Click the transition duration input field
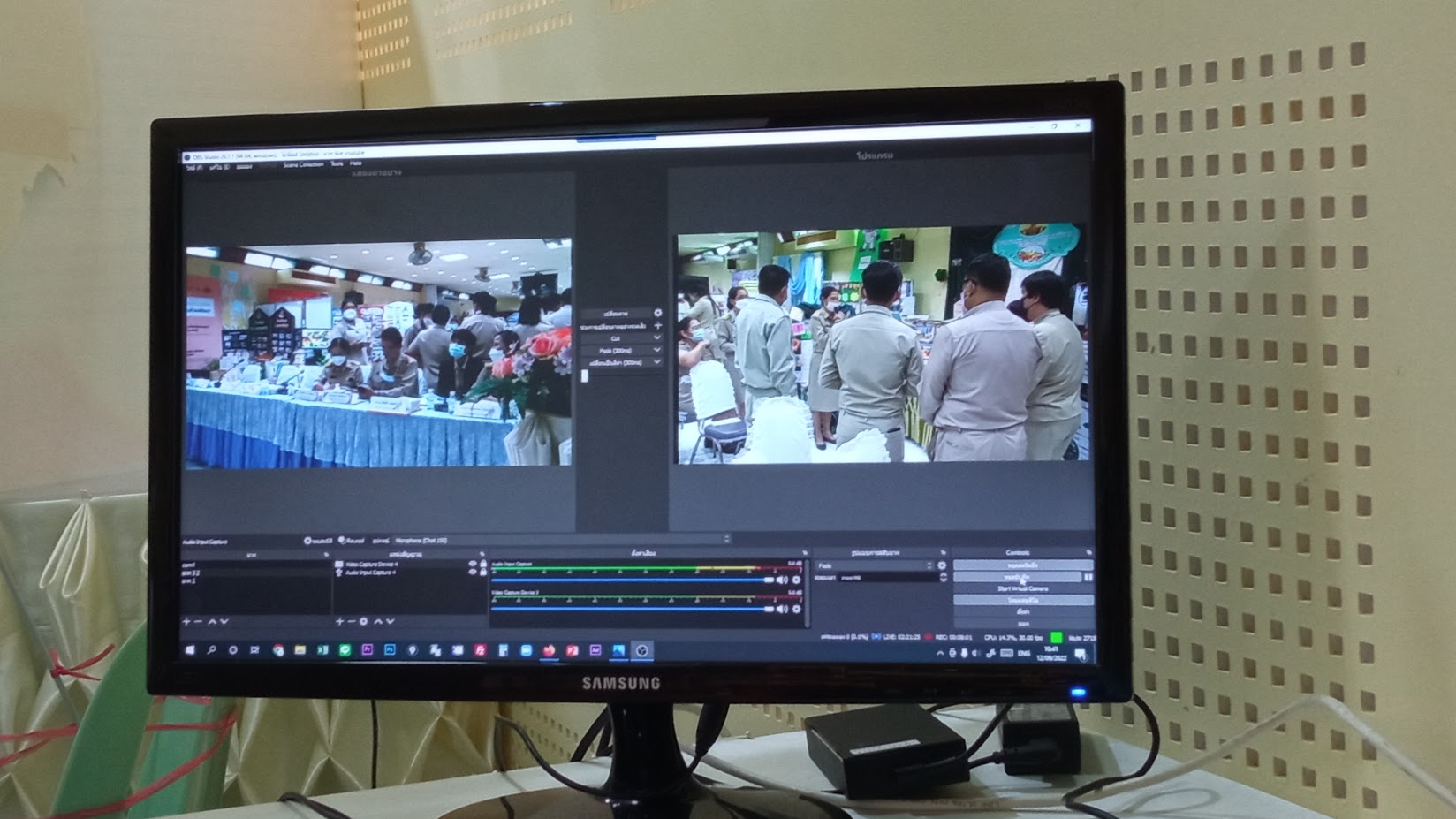Image resolution: width=1456 pixels, height=819 pixels. [888, 578]
